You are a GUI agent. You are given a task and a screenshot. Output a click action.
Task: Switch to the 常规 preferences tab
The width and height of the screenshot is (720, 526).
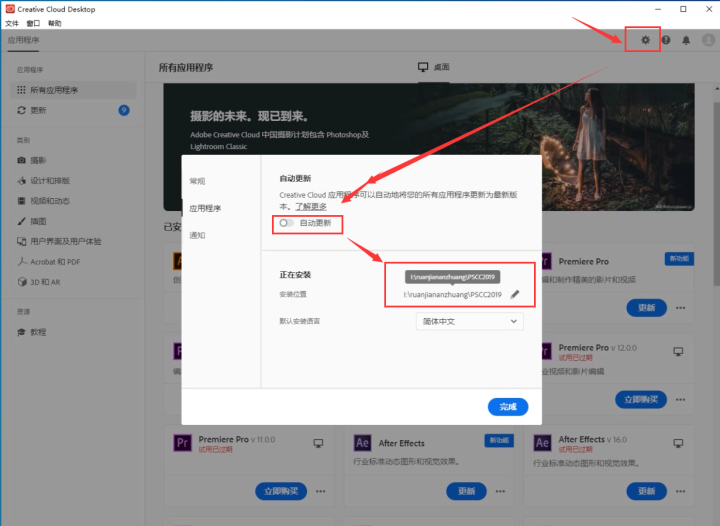(x=197, y=181)
